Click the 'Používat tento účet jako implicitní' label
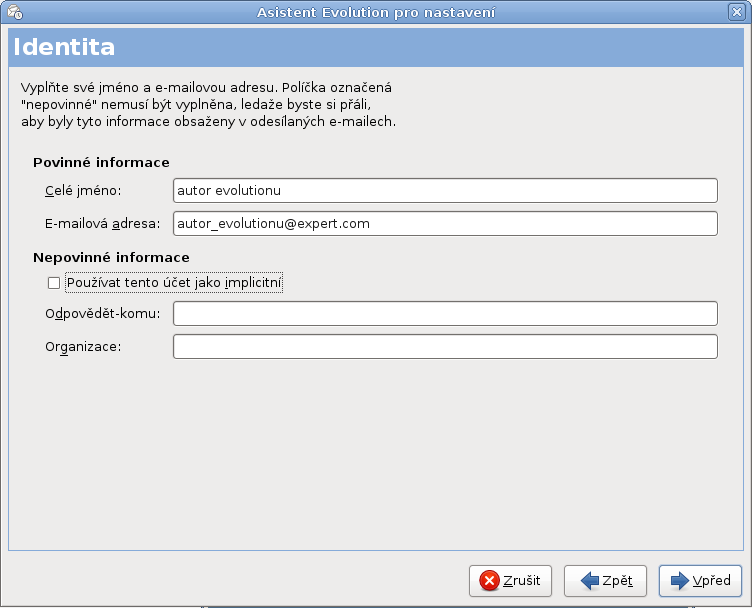Image resolution: width=752 pixels, height=608 pixels. tap(174, 283)
